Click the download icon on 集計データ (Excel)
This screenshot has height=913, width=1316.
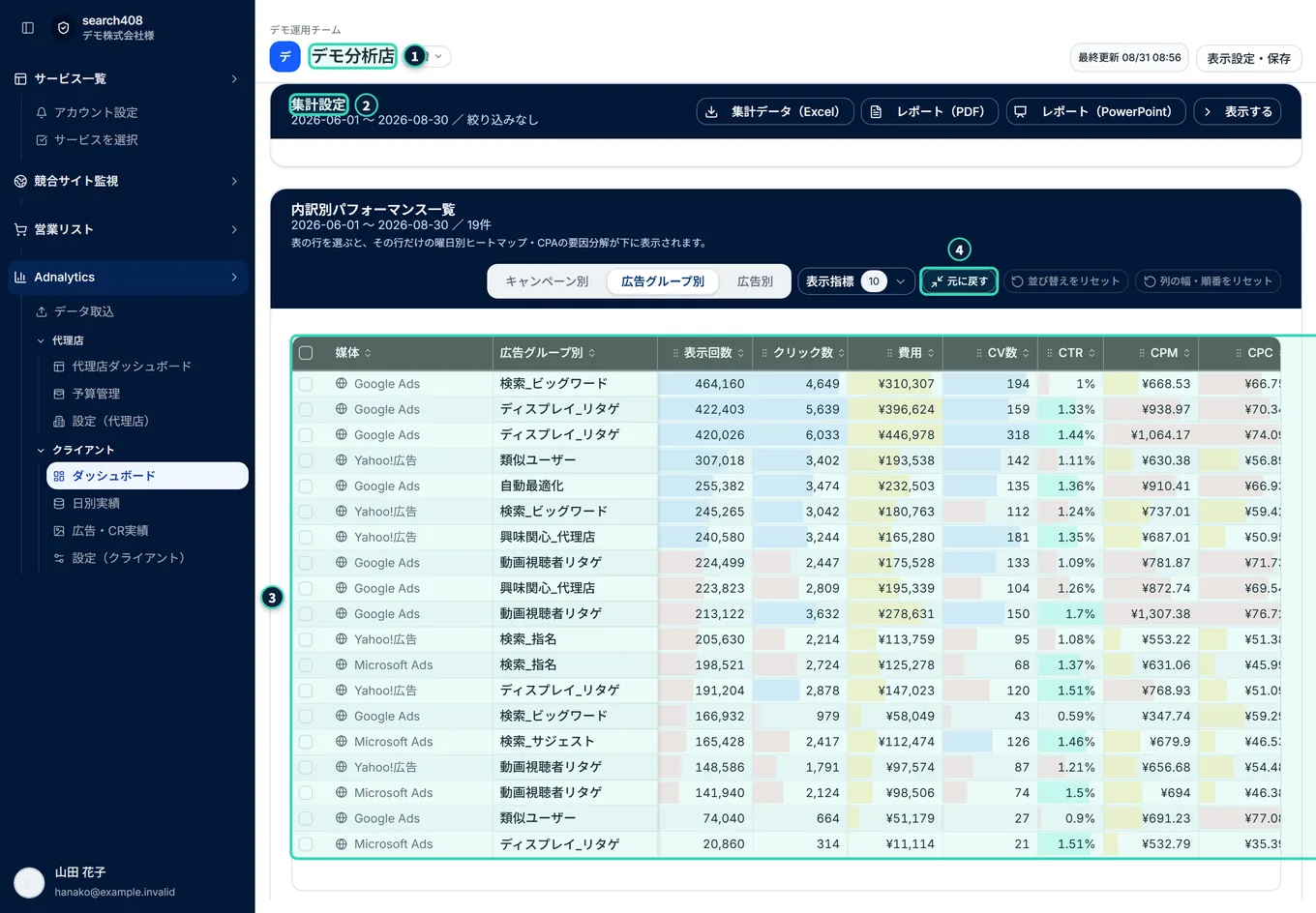point(711,112)
